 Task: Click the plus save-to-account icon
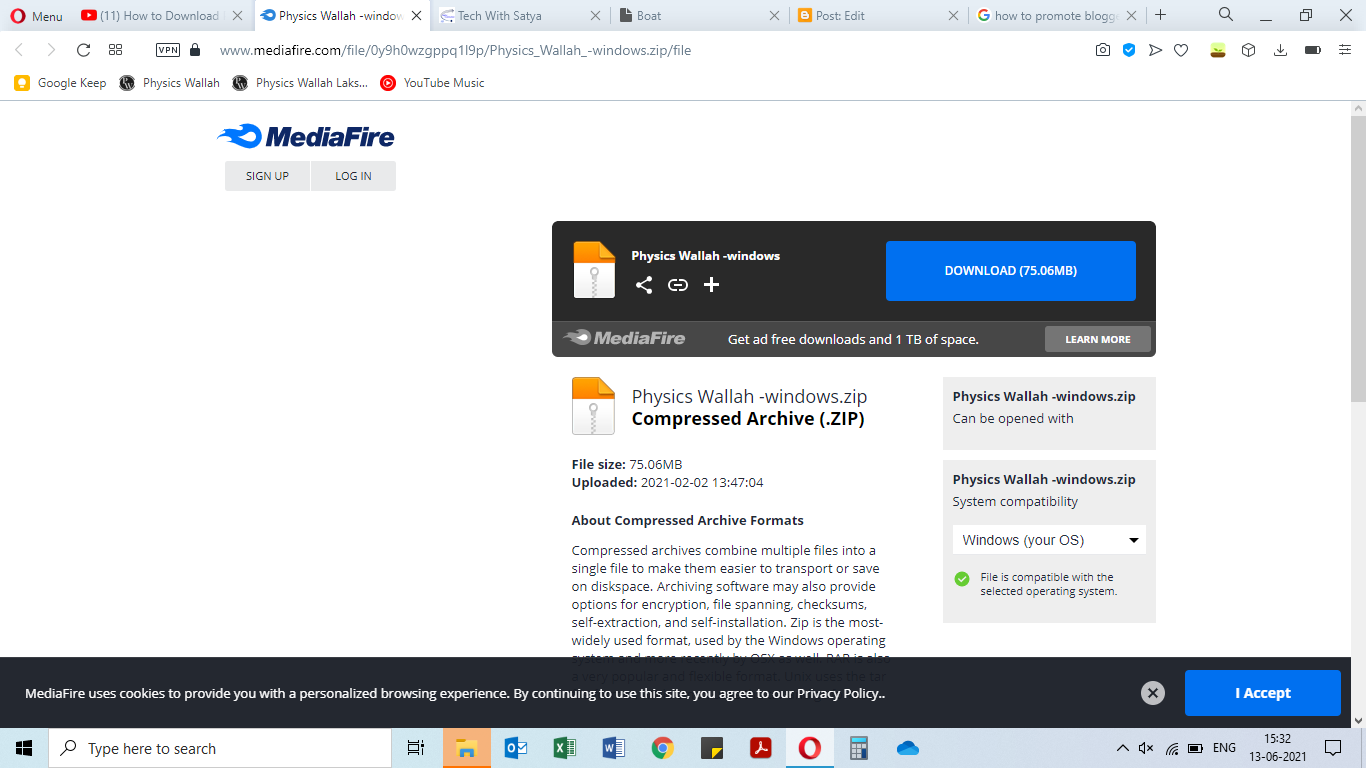(x=711, y=285)
